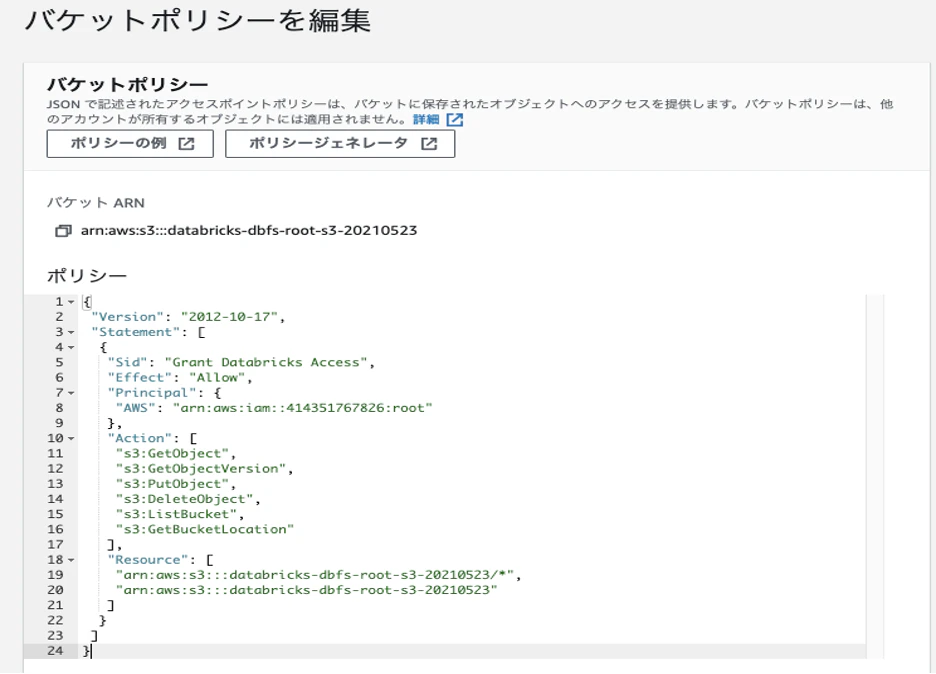
Task: Click the "Allow" Effect value
Action: pos(217,378)
